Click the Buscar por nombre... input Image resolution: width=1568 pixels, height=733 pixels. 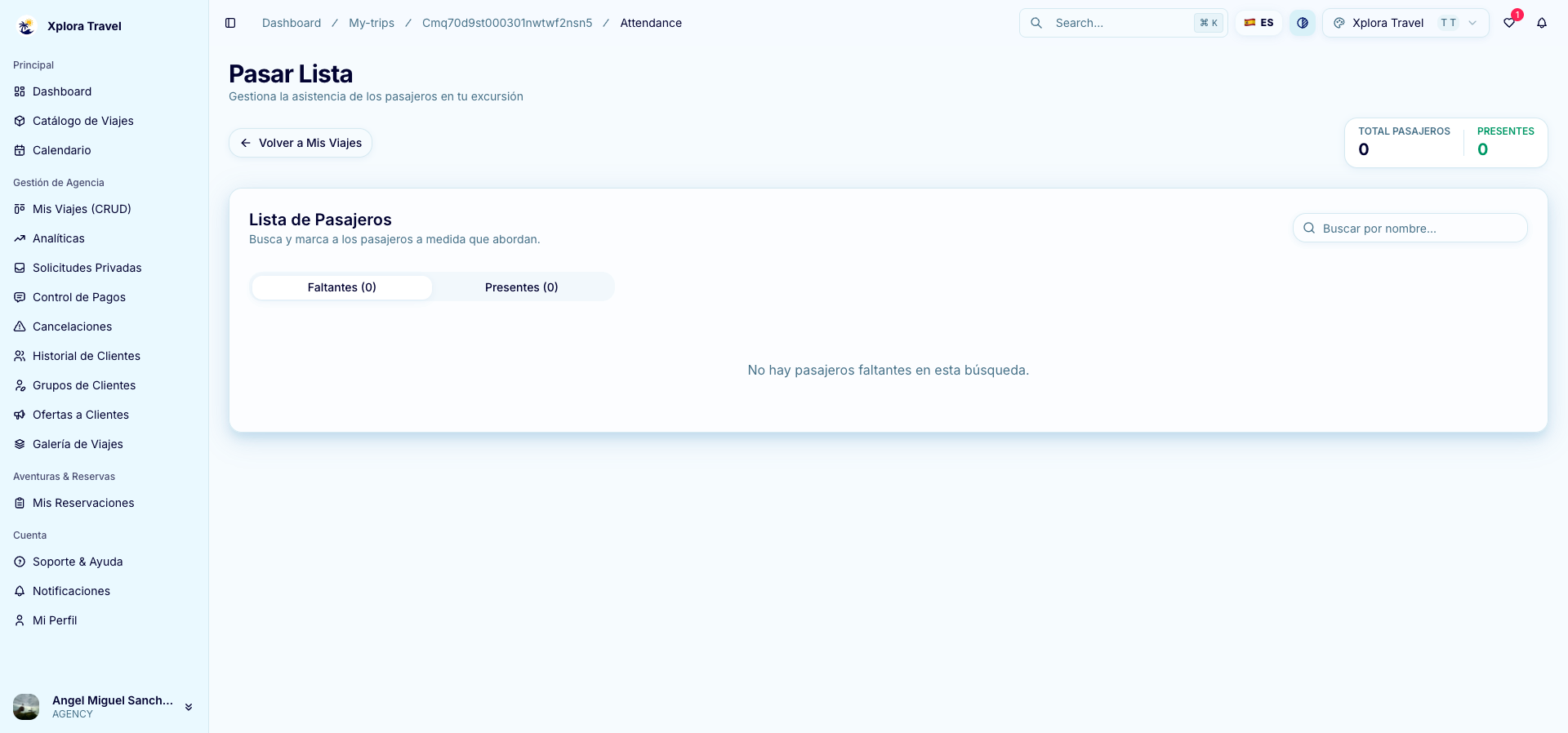click(1410, 228)
